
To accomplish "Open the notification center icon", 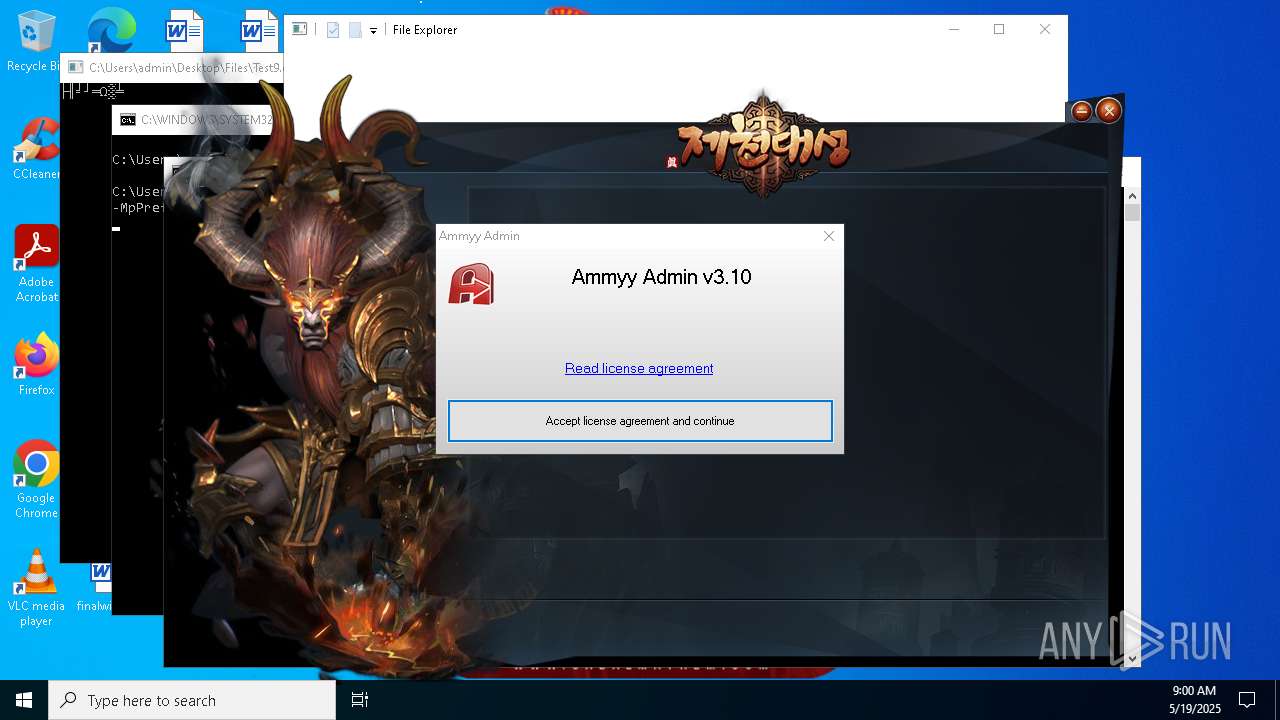I will [1247, 699].
